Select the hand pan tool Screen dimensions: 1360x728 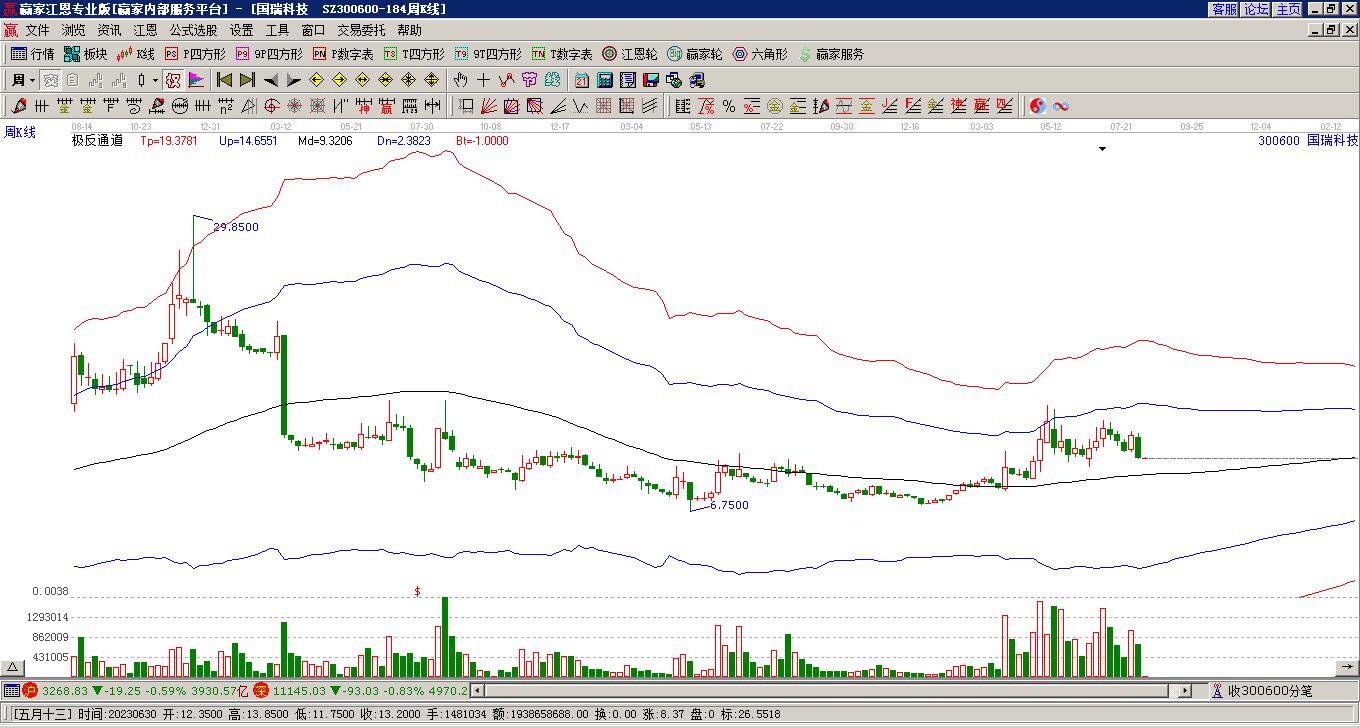pyautogui.click(x=460, y=80)
